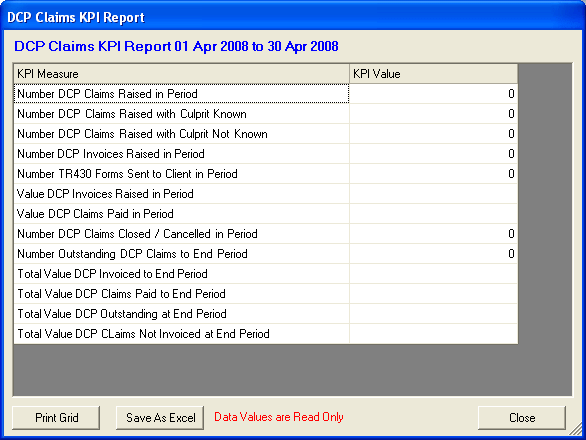The height and width of the screenshot is (440, 586).
Task: Select the Total Value DCP Outstanding at End Period row
Action: tap(266, 314)
